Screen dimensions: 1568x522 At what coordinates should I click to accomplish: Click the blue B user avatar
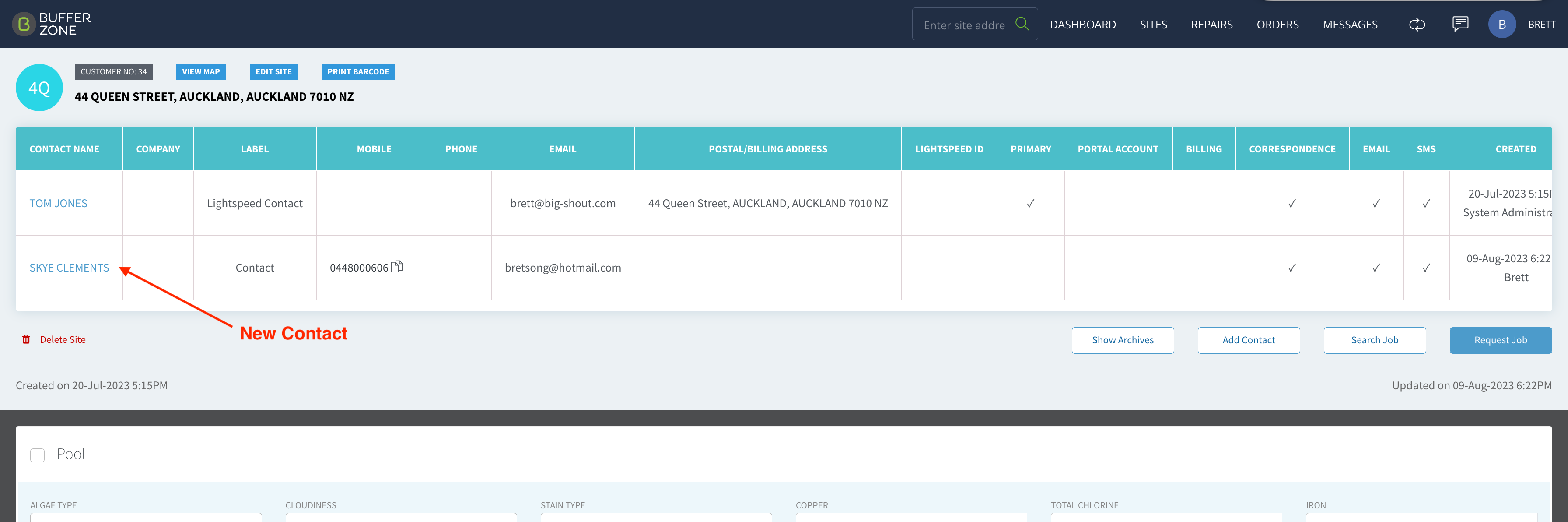pyautogui.click(x=1501, y=25)
